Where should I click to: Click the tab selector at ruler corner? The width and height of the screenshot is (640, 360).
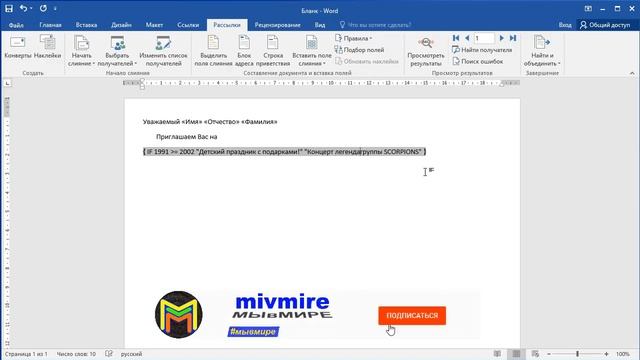tap(7, 83)
